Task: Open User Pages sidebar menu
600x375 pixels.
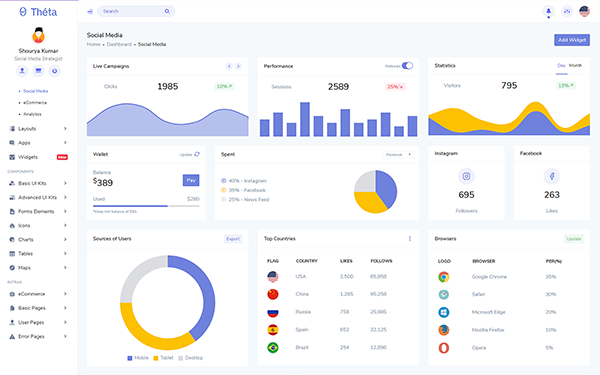Action: tap(38, 322)
